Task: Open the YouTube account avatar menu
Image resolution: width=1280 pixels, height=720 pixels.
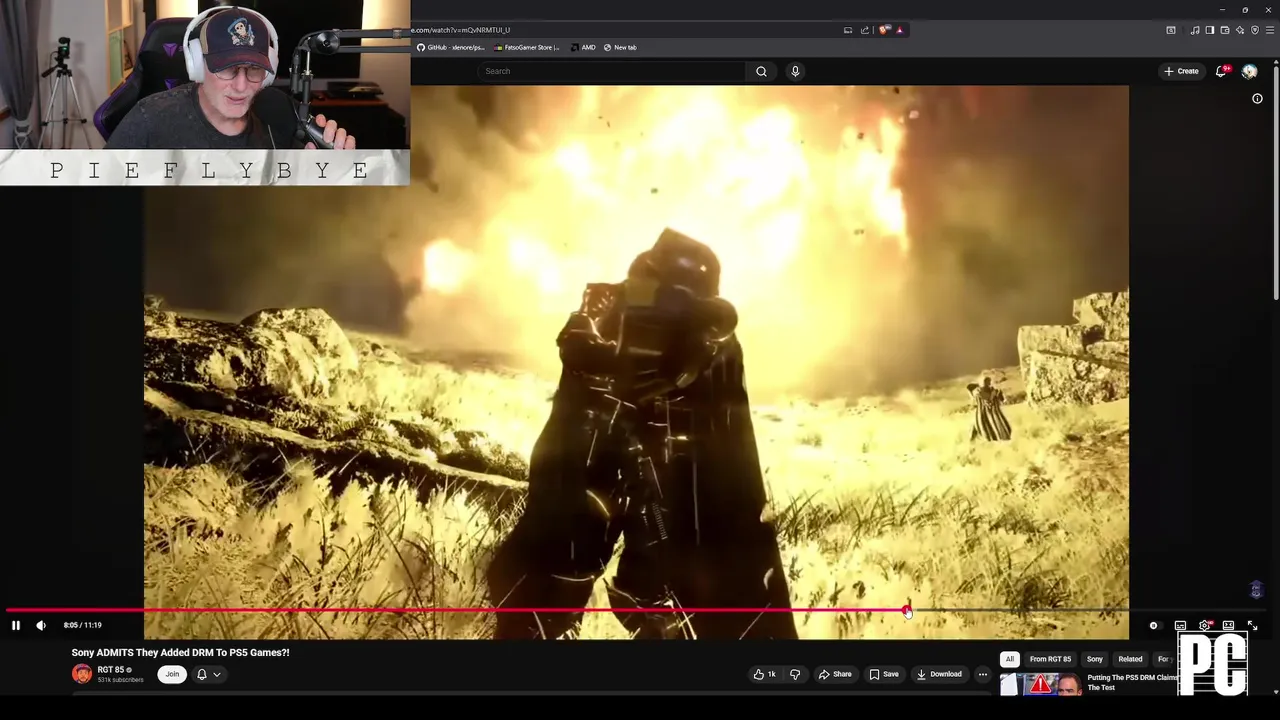Action: pos(1249,71)
